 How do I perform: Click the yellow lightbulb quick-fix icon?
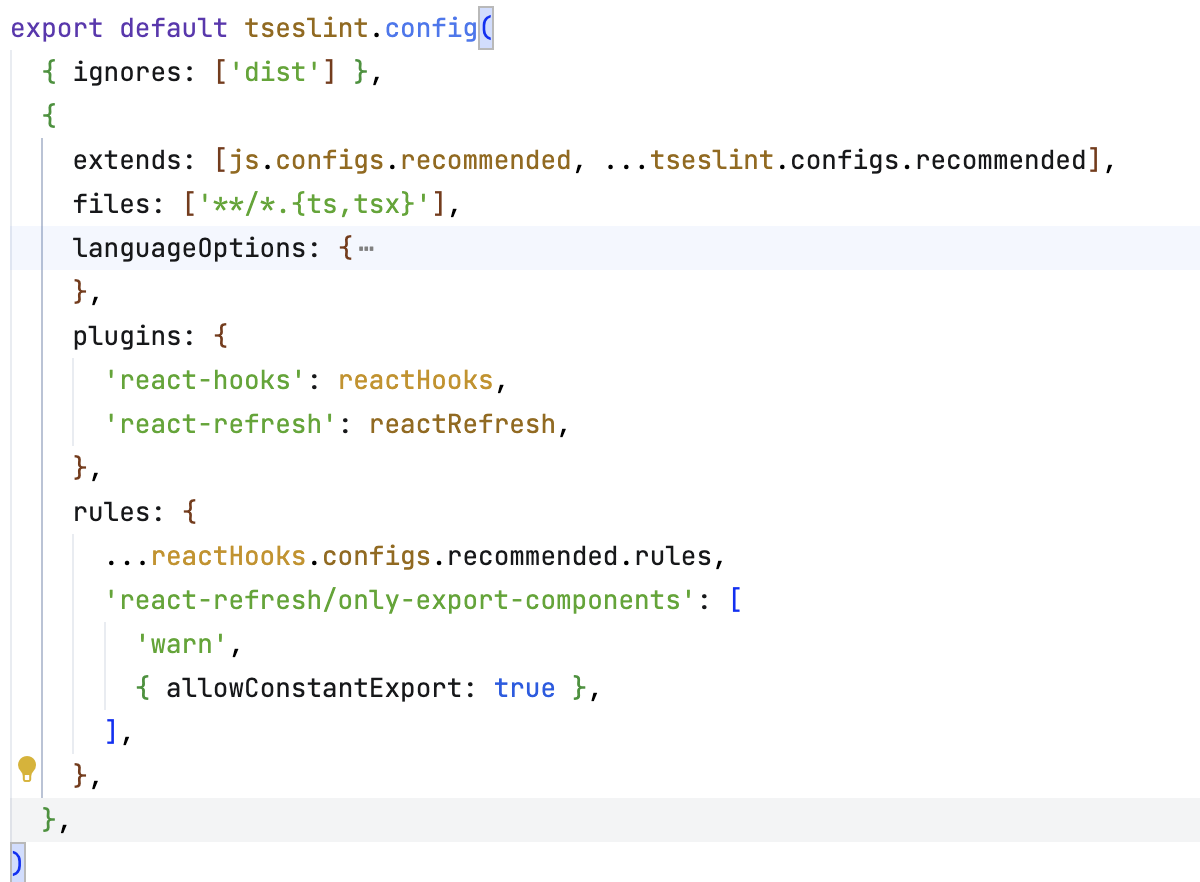27,769
